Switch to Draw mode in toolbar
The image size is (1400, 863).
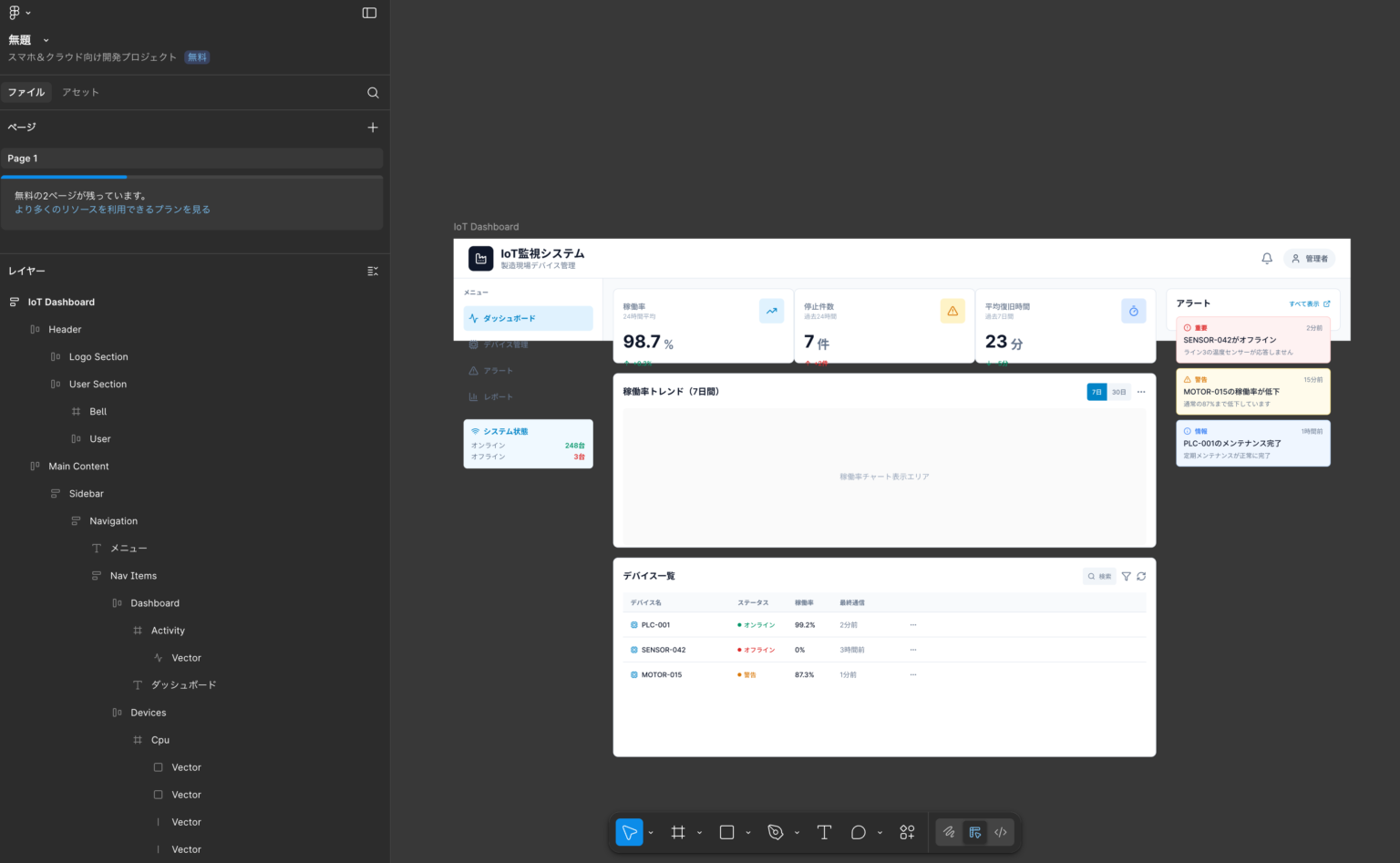coord(949,832)
